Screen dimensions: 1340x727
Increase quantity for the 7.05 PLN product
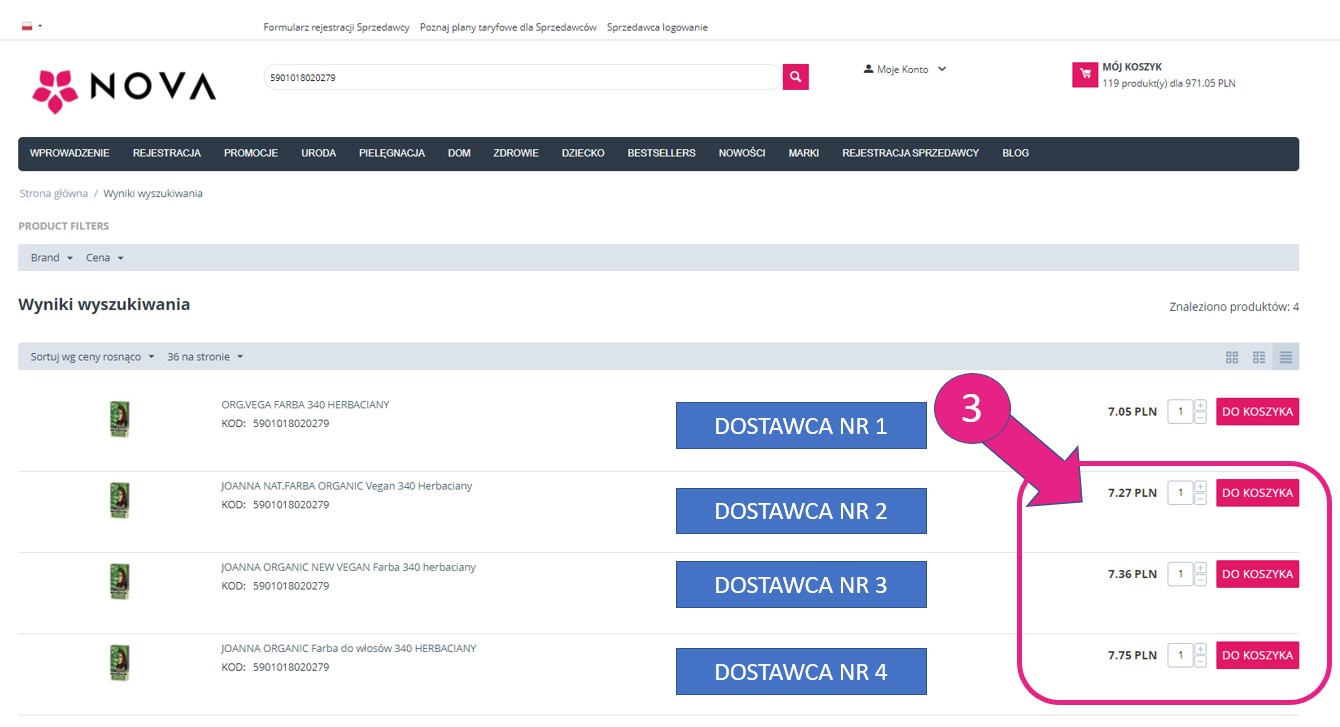[x=1200, y=406]
